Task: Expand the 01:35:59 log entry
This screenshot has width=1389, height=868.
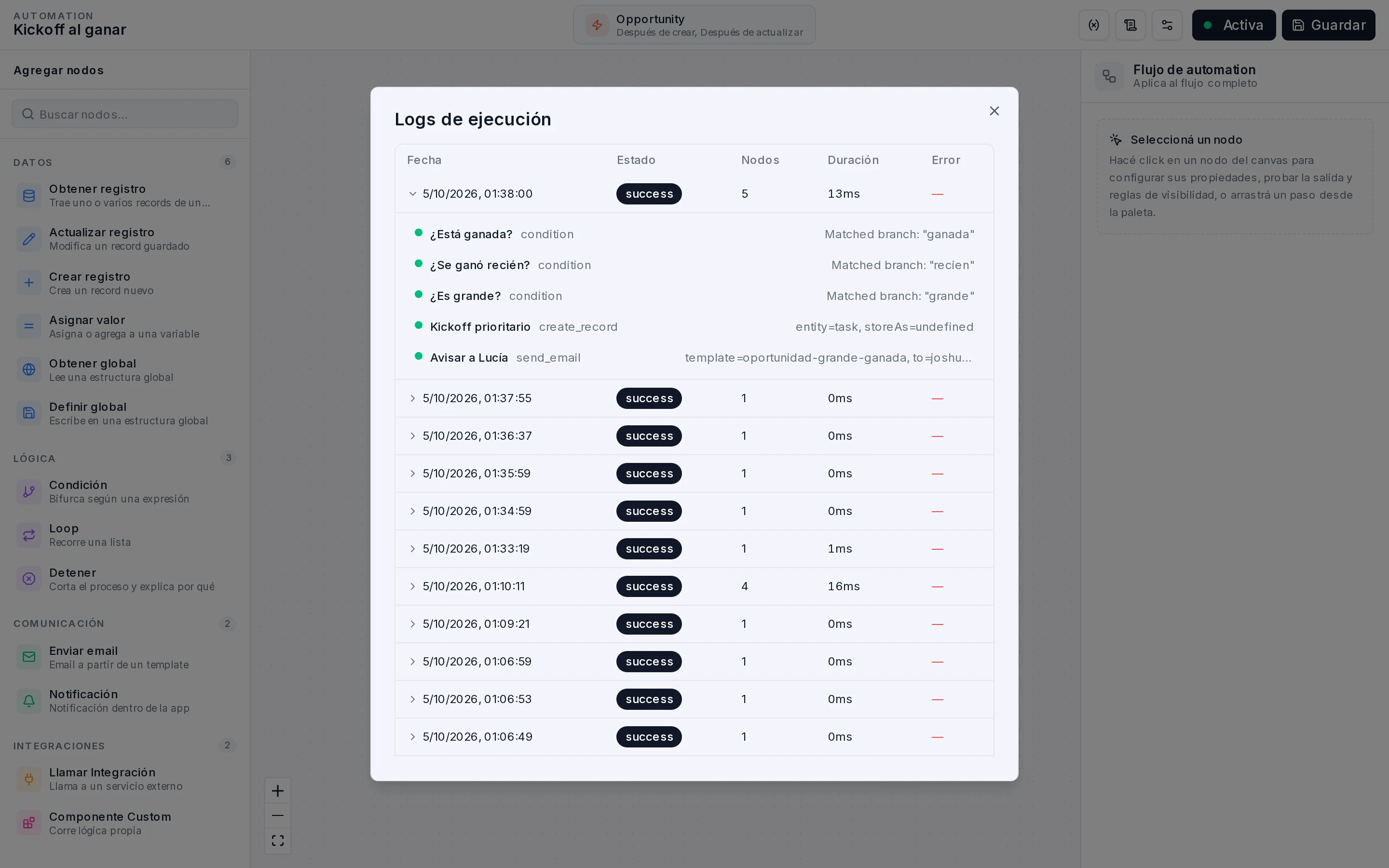Action: coord(412,474)
